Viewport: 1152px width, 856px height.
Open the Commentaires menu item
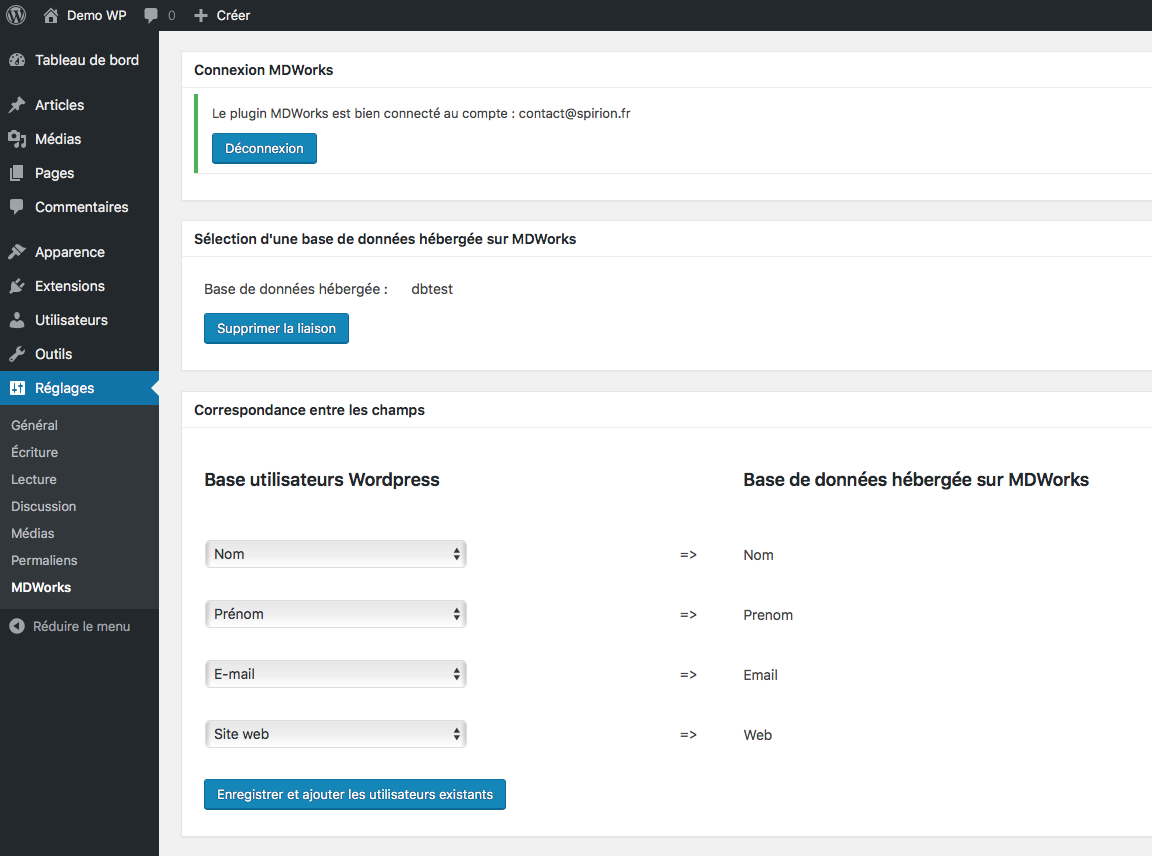pyautogui.click(x=79, y=207)
